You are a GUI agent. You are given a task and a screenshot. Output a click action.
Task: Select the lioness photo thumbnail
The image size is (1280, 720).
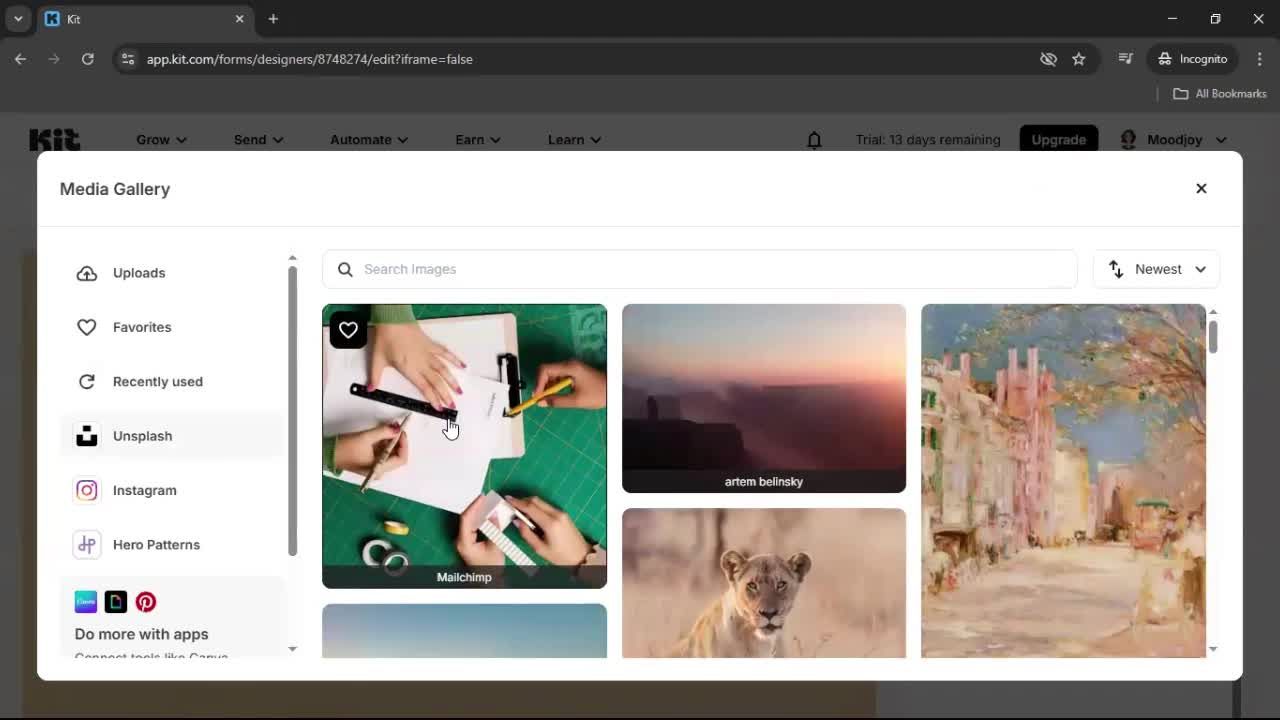pos(763,583)
